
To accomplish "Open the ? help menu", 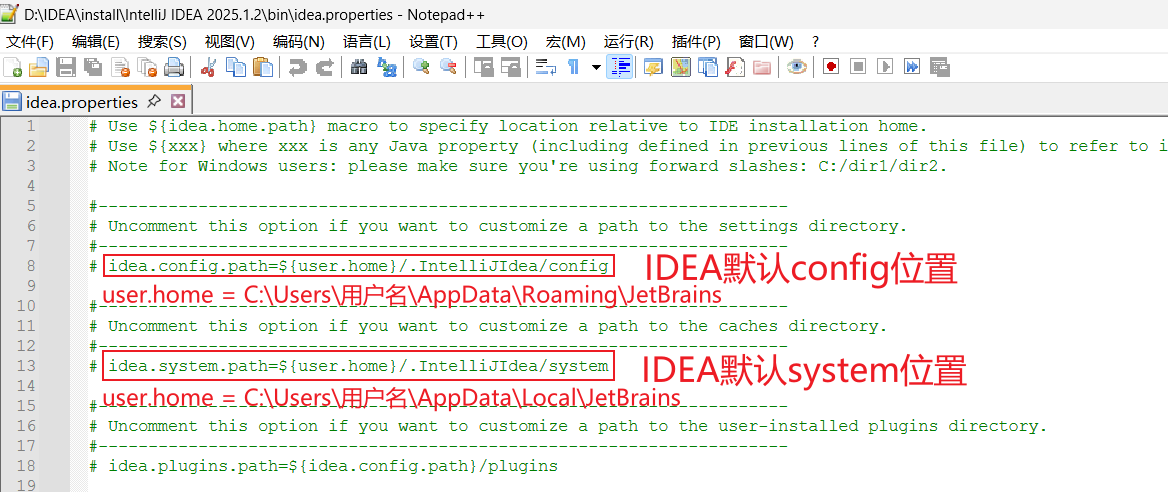I will (816, 42).
